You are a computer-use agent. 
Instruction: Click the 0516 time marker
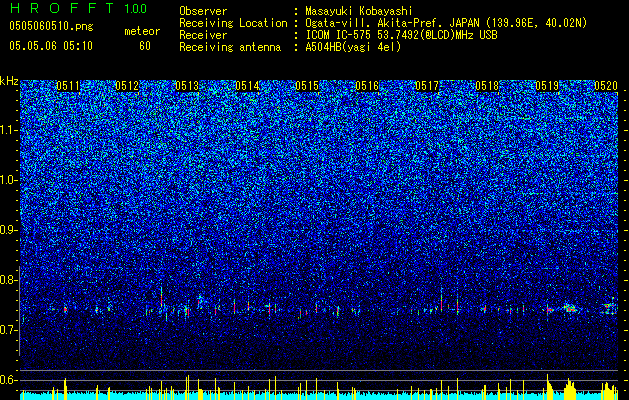[x=367, y=86]
